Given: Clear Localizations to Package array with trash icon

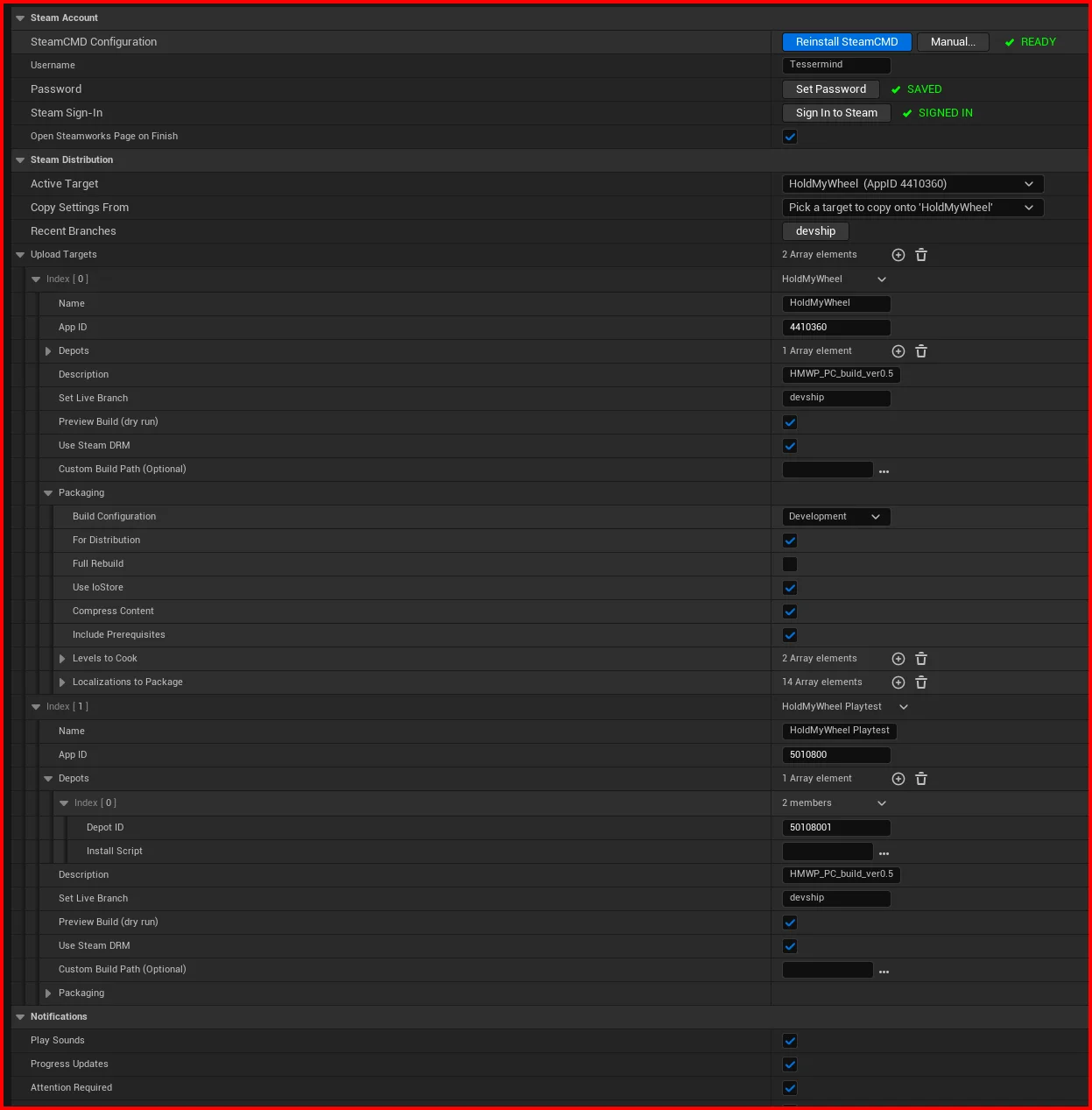Looking at the screenshot, I should click(921, 682).
